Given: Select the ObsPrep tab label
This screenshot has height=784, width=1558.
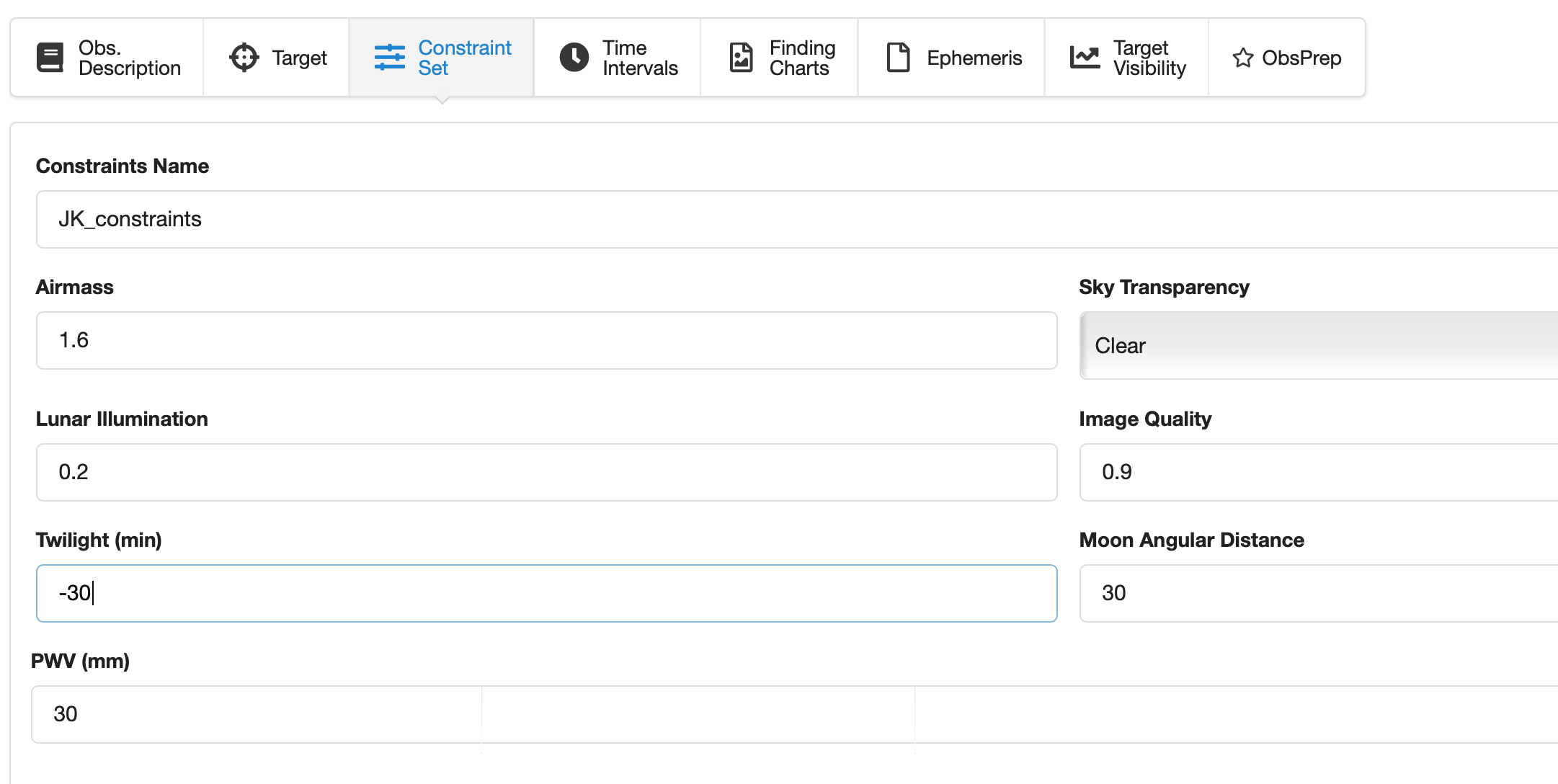Looking at the screenshot, I should point(1301,58).
